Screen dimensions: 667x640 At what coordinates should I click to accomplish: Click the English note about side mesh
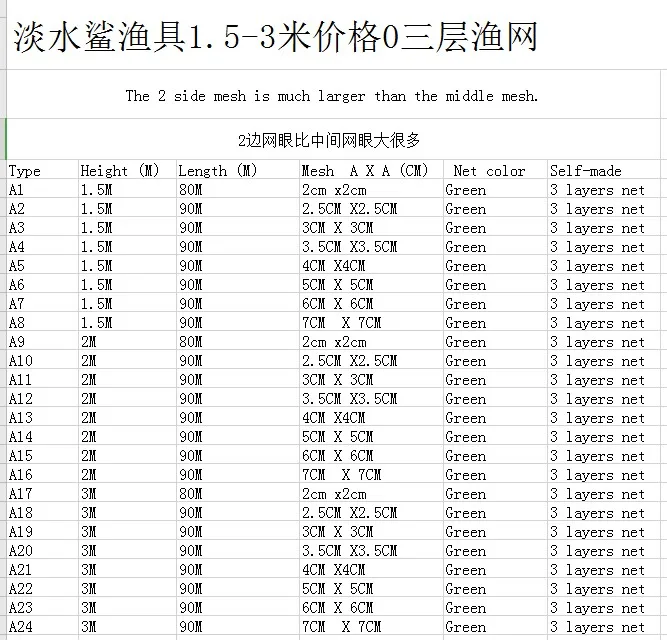[x=332, y=96]
